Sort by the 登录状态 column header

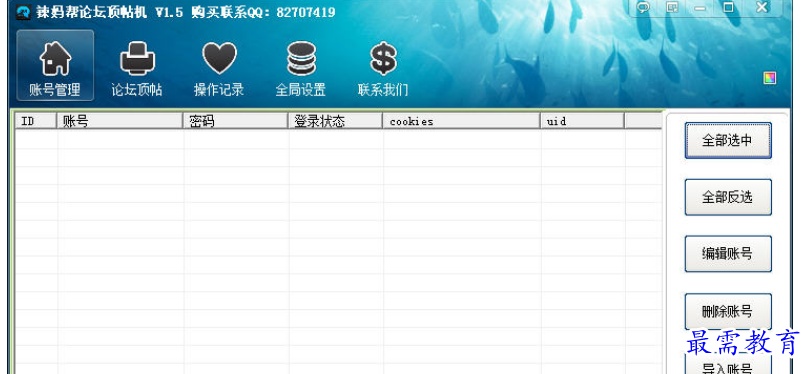[335, 121]
